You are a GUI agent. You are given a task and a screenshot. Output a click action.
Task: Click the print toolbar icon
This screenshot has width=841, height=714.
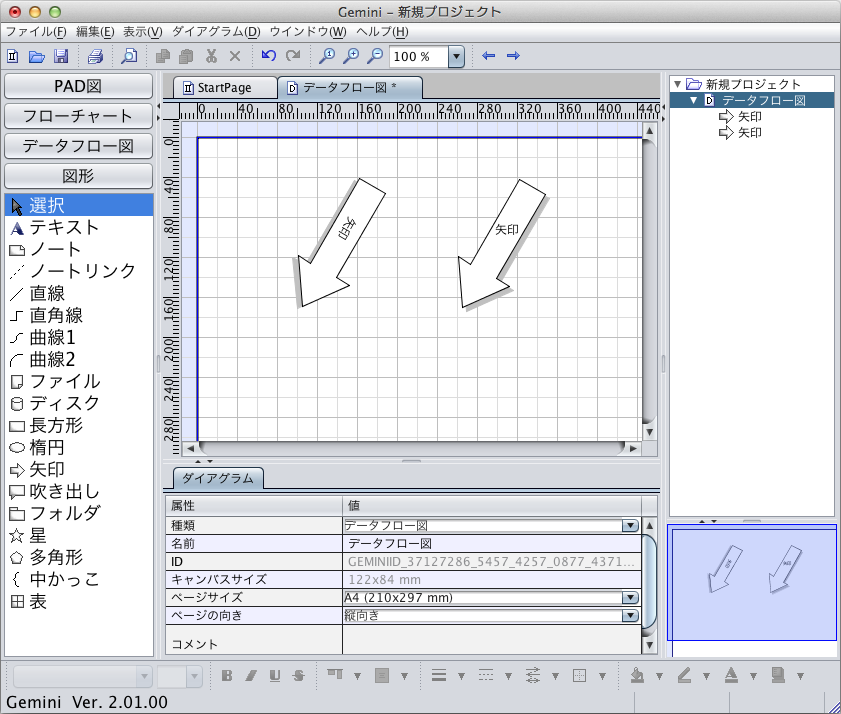[x=95, y=56]
